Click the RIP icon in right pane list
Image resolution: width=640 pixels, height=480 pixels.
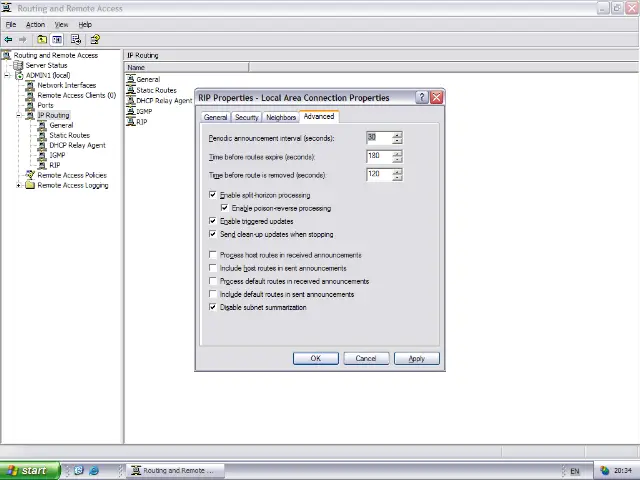pyautogui.click(x=131, y=122)
